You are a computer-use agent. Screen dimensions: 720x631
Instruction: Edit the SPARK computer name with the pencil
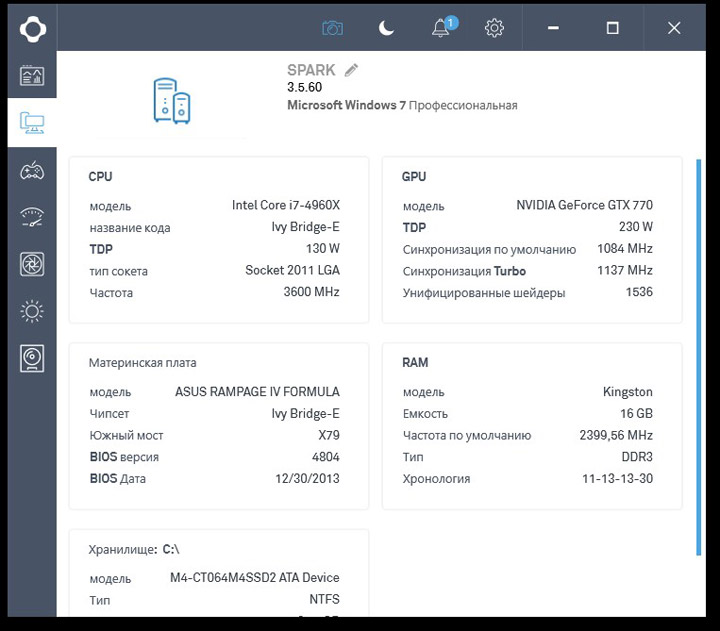click(x=351, y=70)
